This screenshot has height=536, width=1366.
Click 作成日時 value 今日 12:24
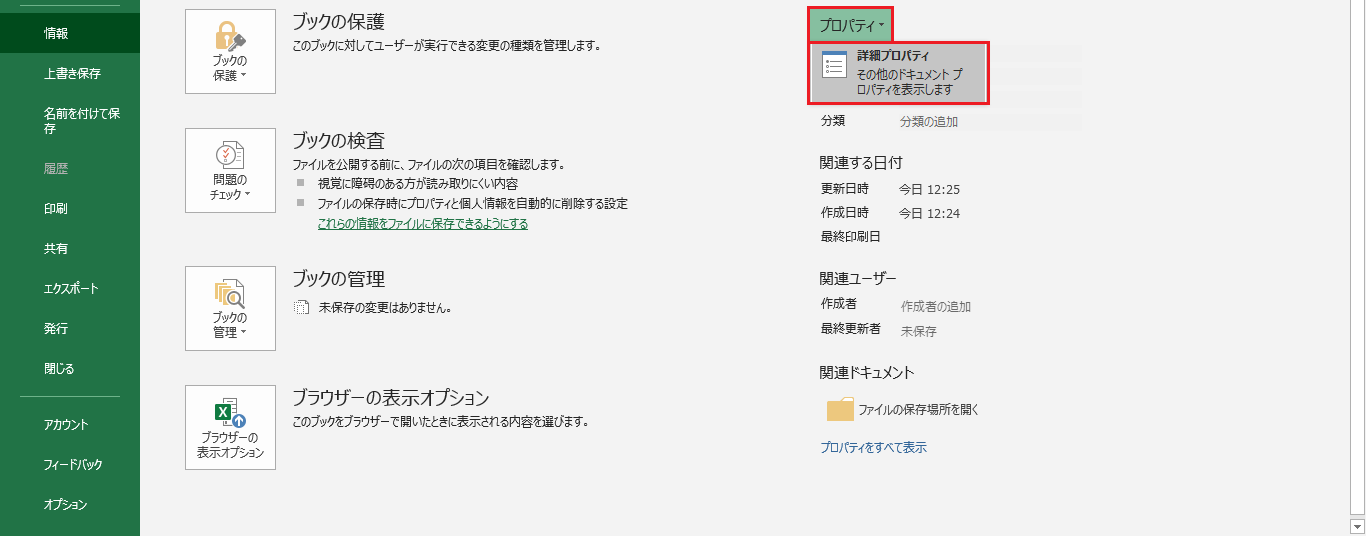point(929,213)
